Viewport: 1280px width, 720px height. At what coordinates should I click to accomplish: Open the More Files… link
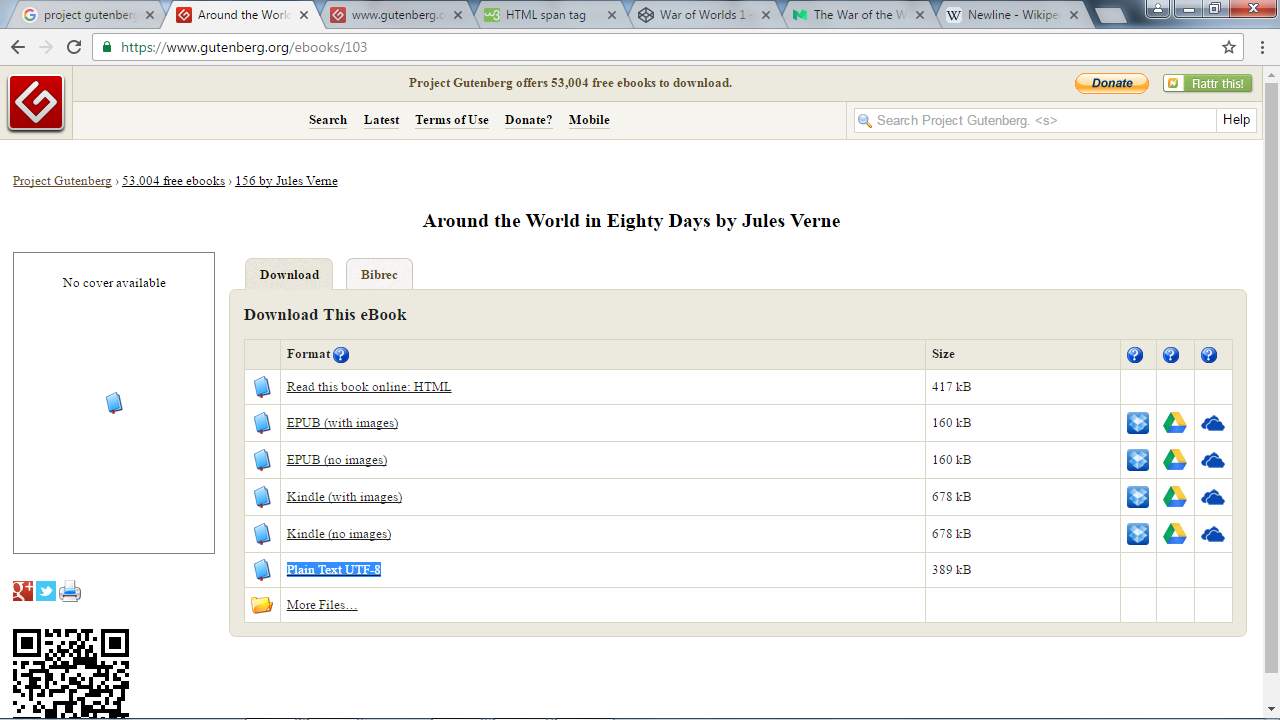pos(322,605)
